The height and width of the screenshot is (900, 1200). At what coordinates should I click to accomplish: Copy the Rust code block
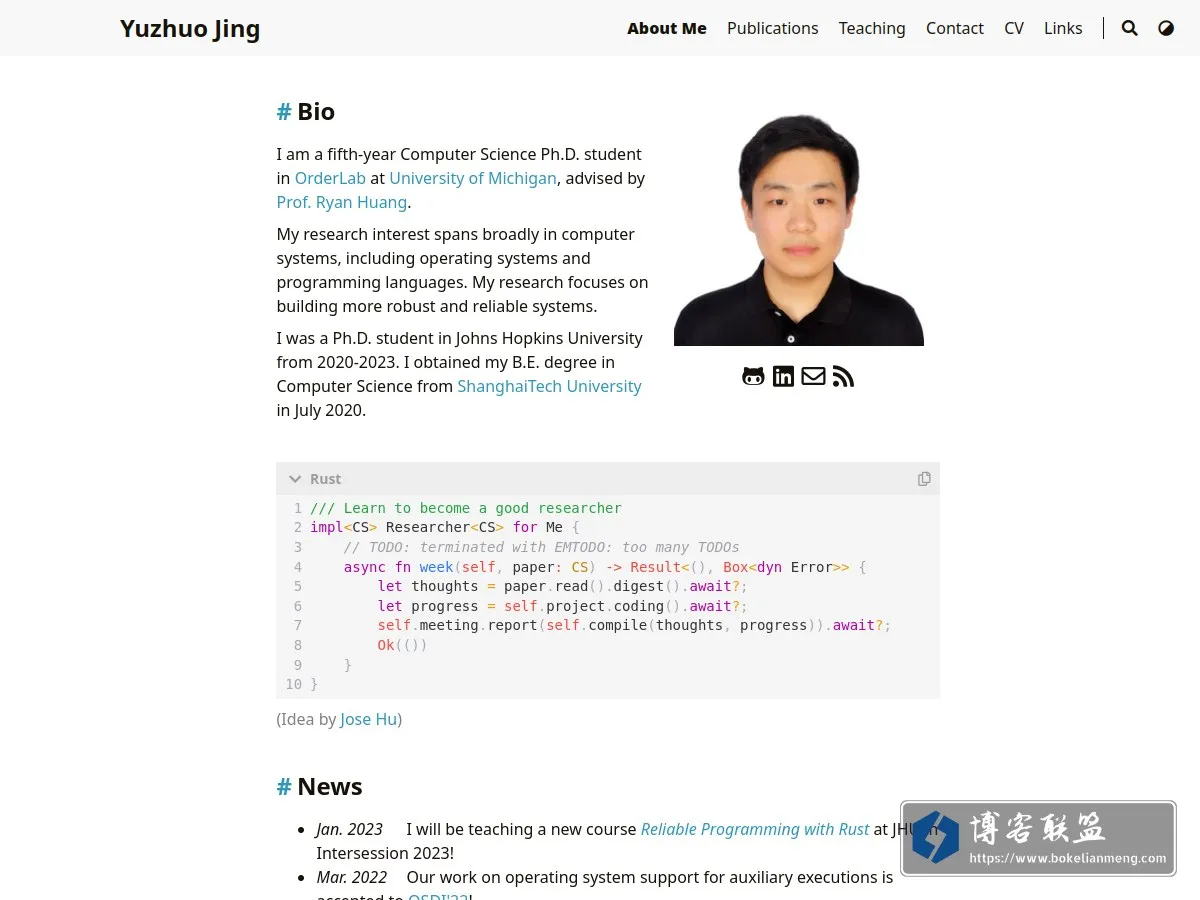pos(924,479)
